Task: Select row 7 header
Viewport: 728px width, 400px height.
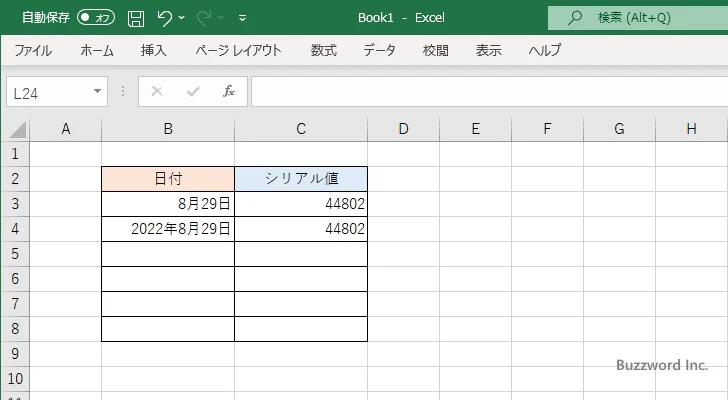Action: pos(15,304)
